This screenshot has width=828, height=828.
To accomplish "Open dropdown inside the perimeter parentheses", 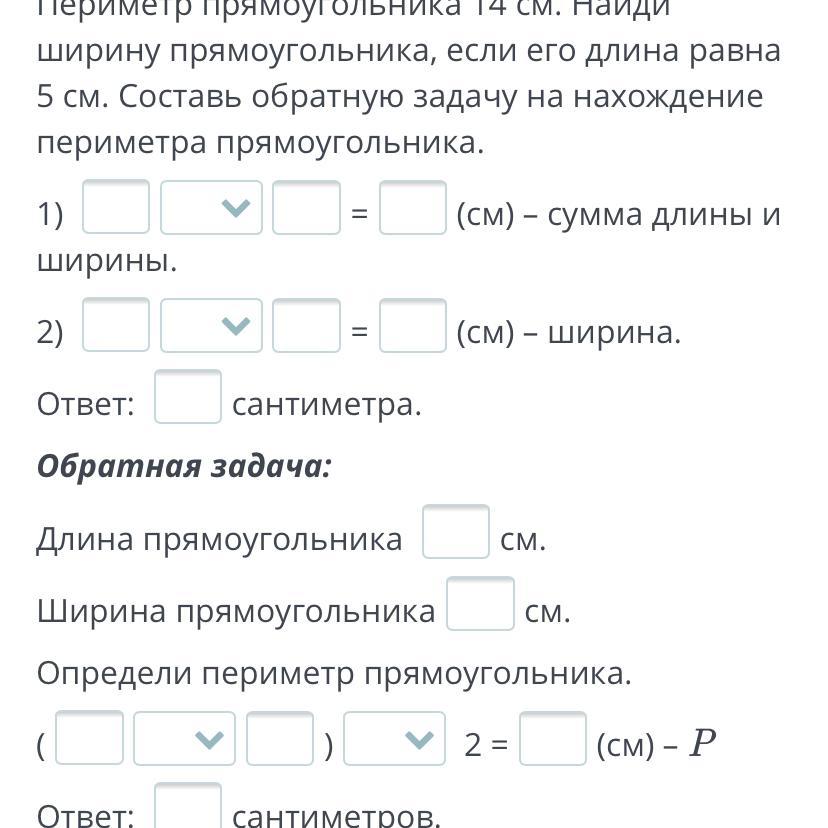I will (x=184, y=738).
